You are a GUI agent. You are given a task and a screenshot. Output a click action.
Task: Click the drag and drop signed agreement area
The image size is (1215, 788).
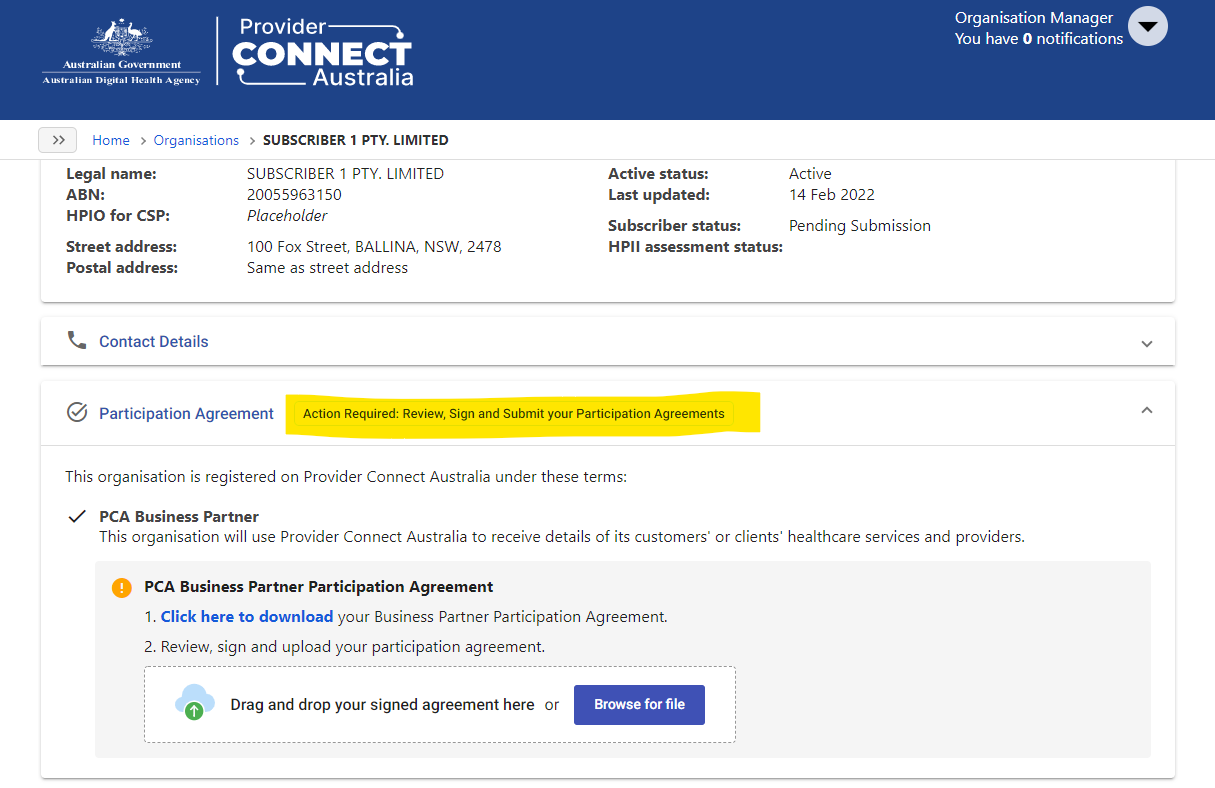385,704
